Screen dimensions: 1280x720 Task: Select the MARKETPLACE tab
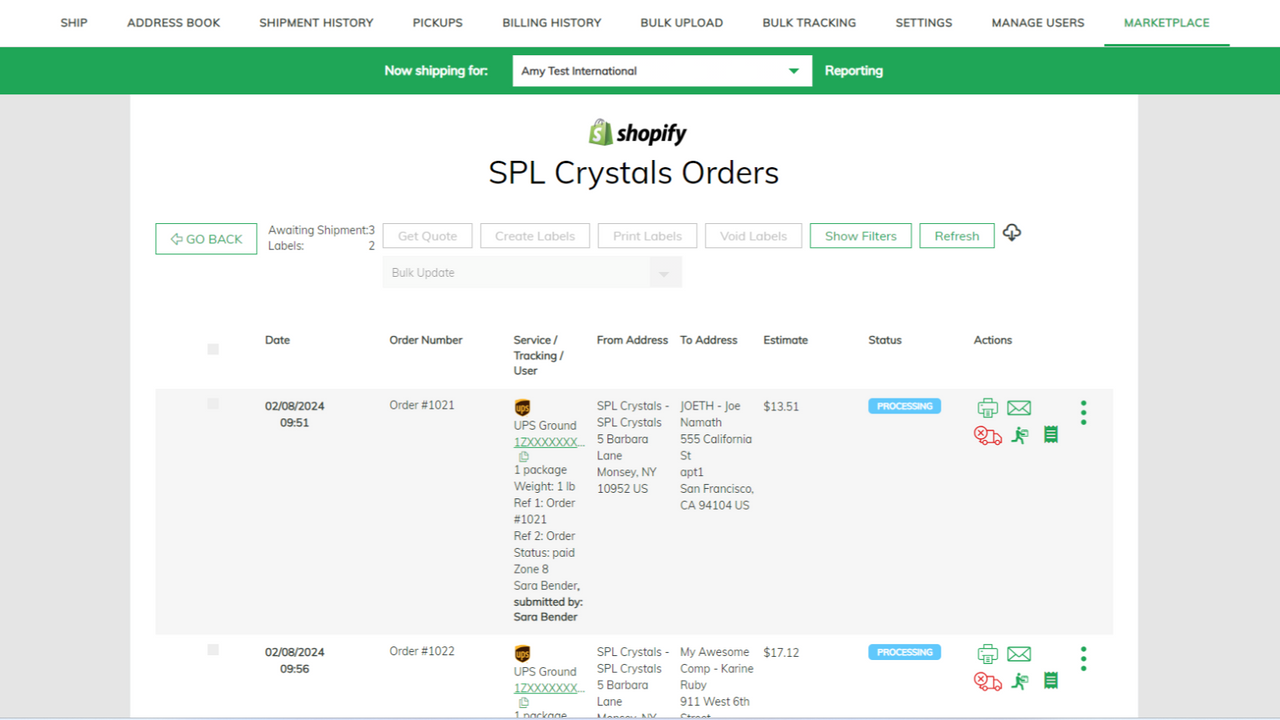point(1167,22)
